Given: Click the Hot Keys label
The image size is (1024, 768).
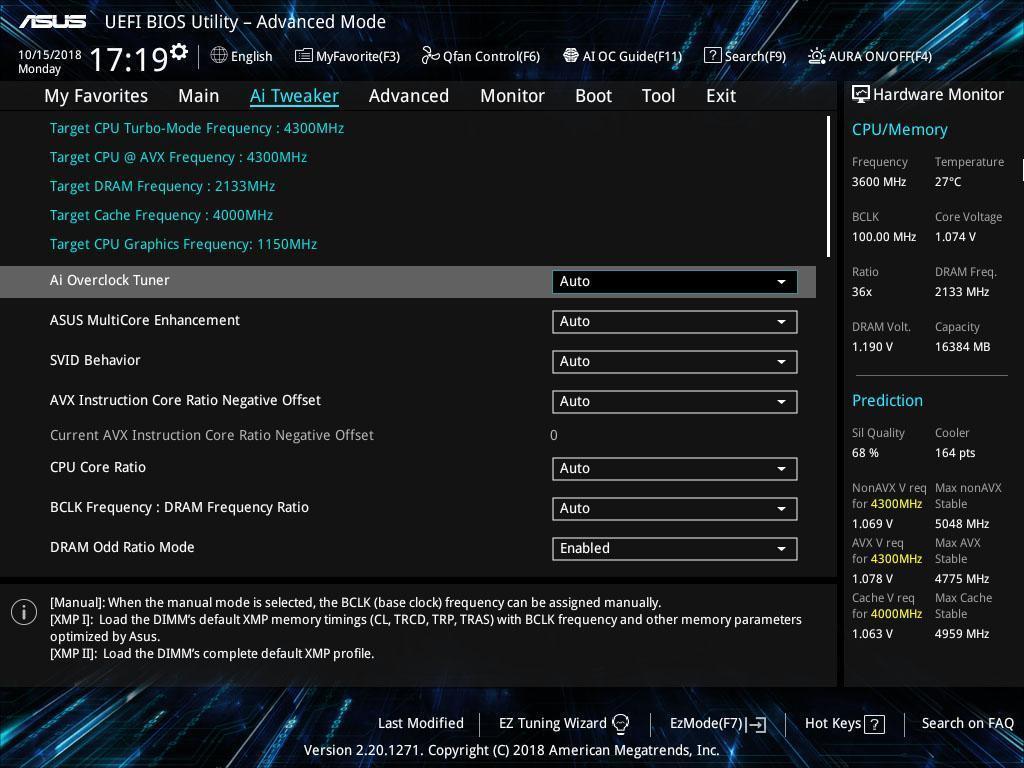Looking at the screenshot, I should (833, 723).
